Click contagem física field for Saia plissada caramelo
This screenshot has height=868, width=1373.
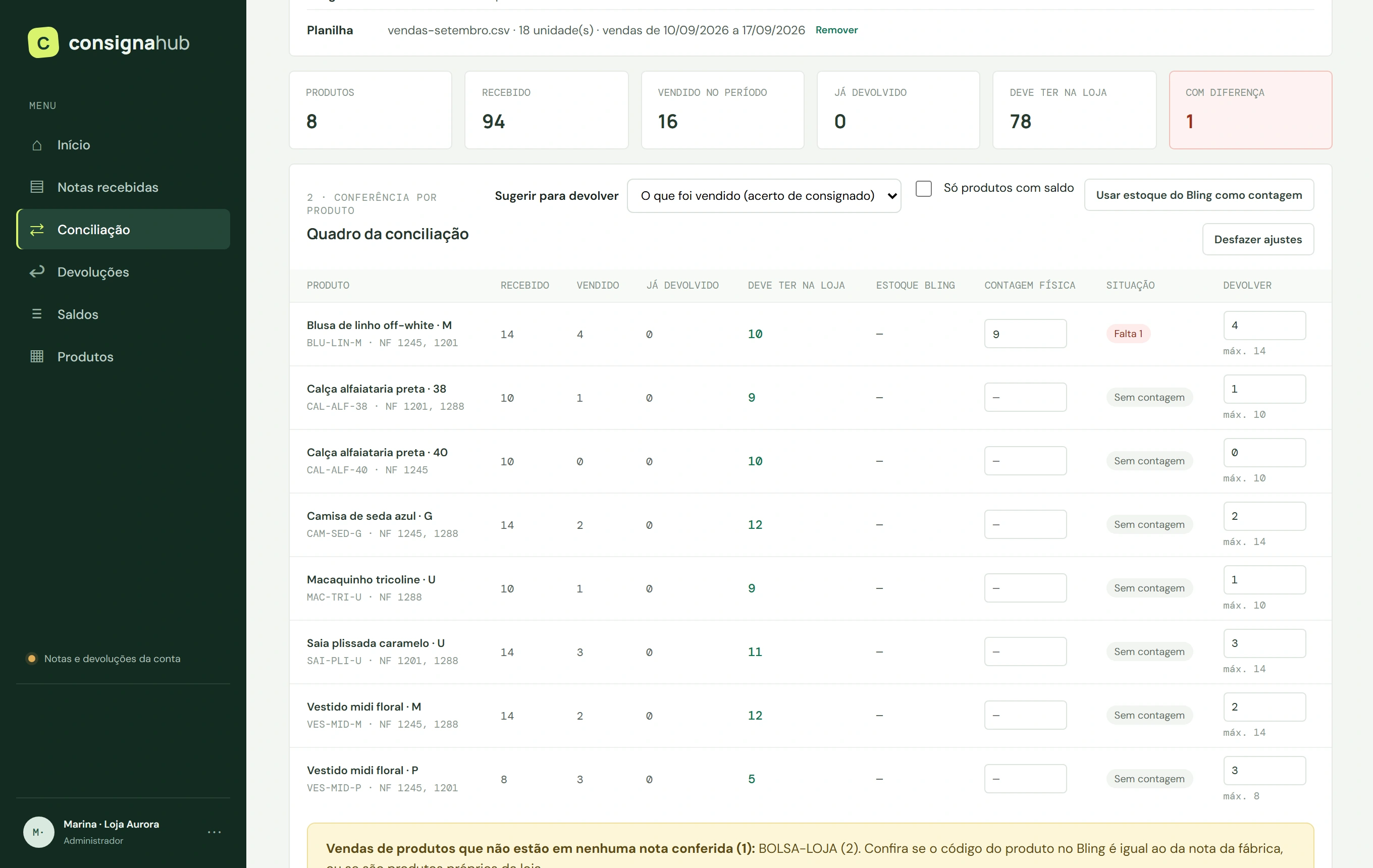click(1025, 652)
